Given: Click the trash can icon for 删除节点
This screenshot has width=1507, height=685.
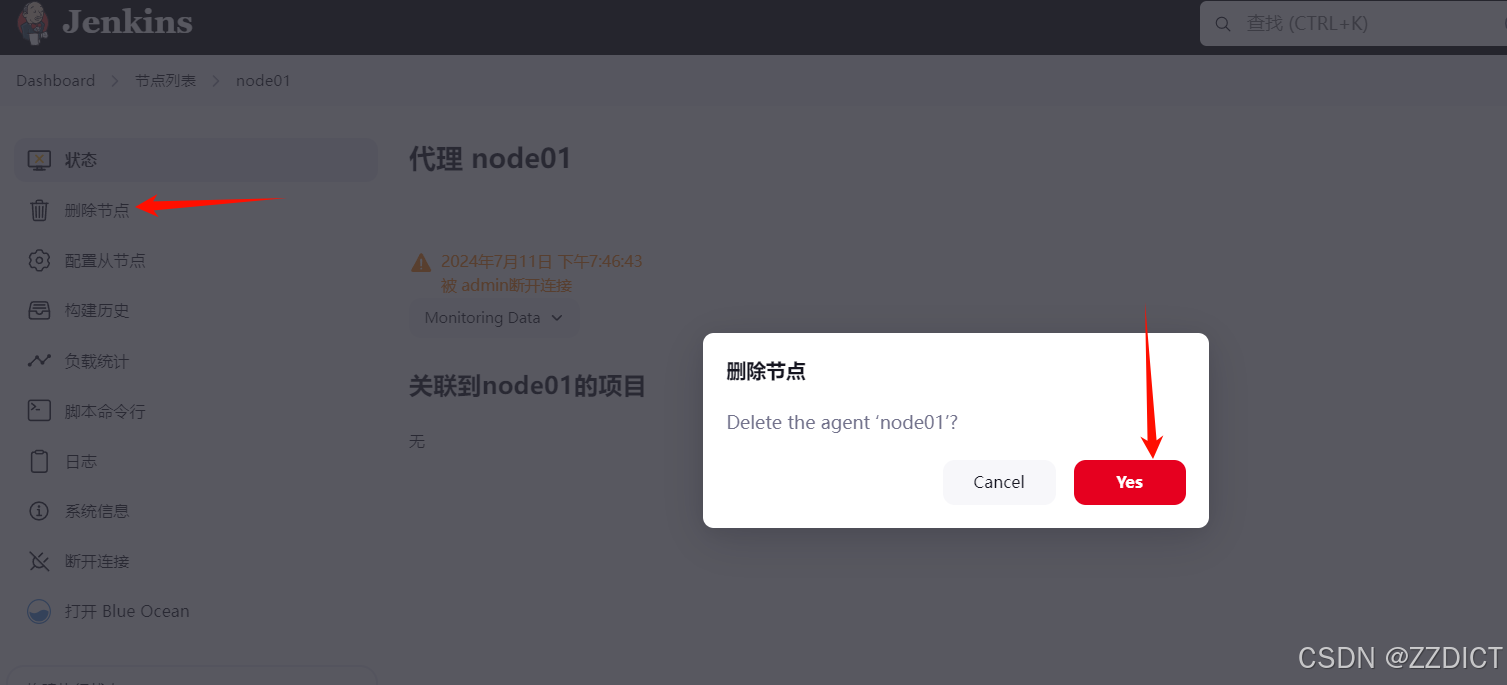Looking at the screenshot, I should click(x=39, y=210).
